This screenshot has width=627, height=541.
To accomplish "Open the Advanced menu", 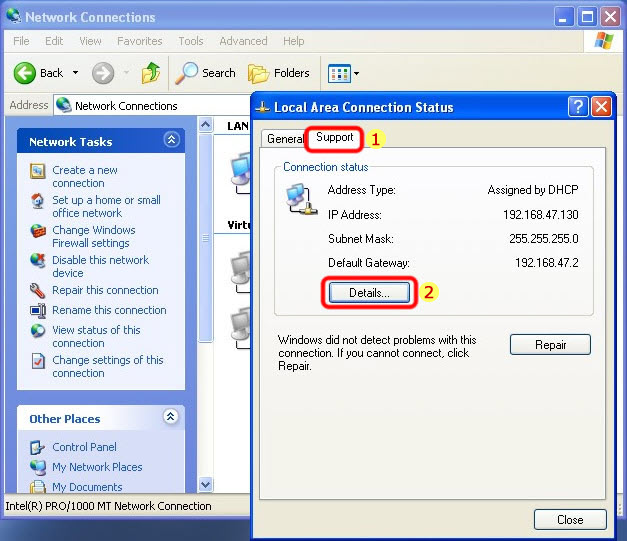I will pos(243,41).
